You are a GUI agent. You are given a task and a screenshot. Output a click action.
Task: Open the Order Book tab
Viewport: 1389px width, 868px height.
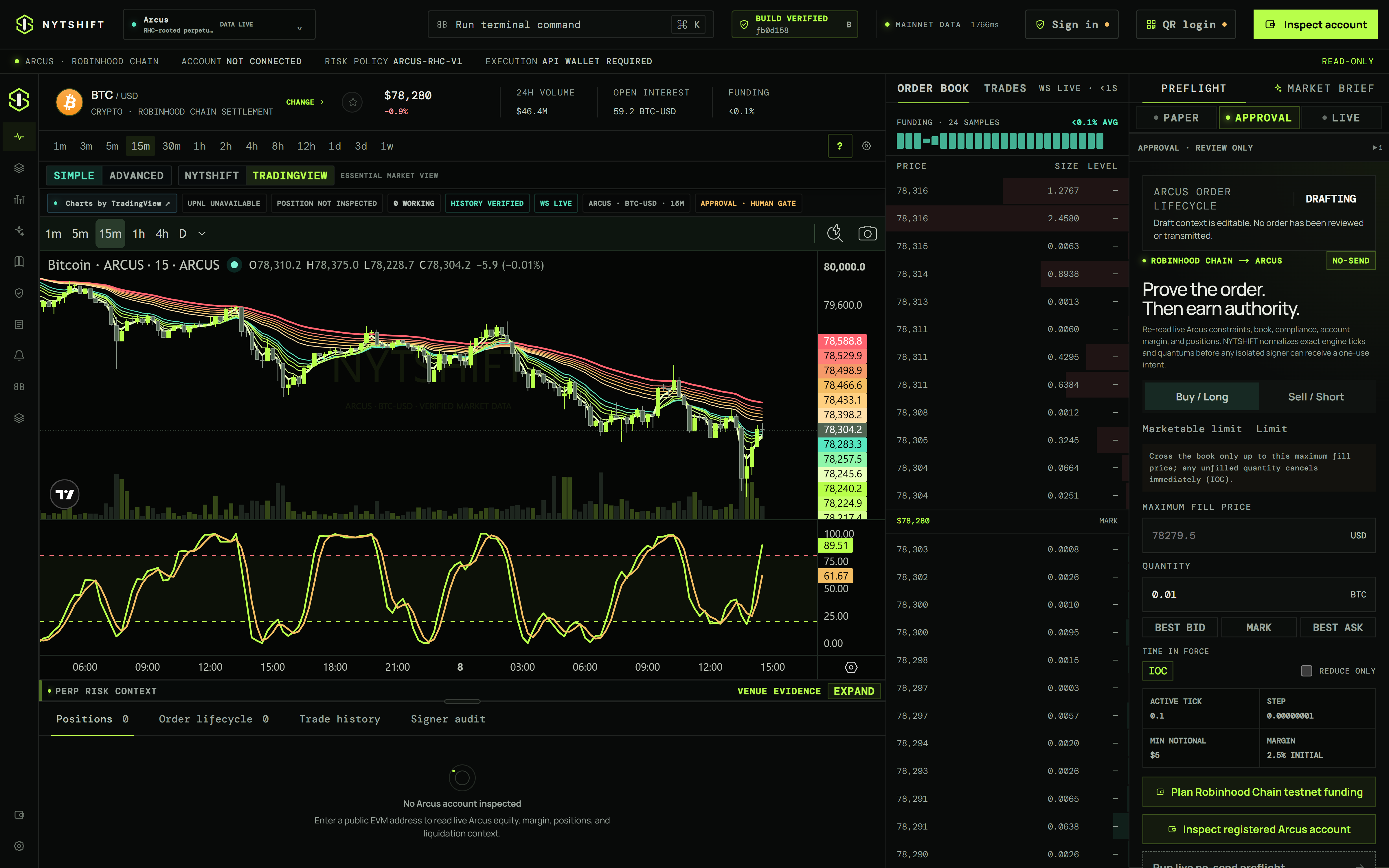[x=933, y=89]
